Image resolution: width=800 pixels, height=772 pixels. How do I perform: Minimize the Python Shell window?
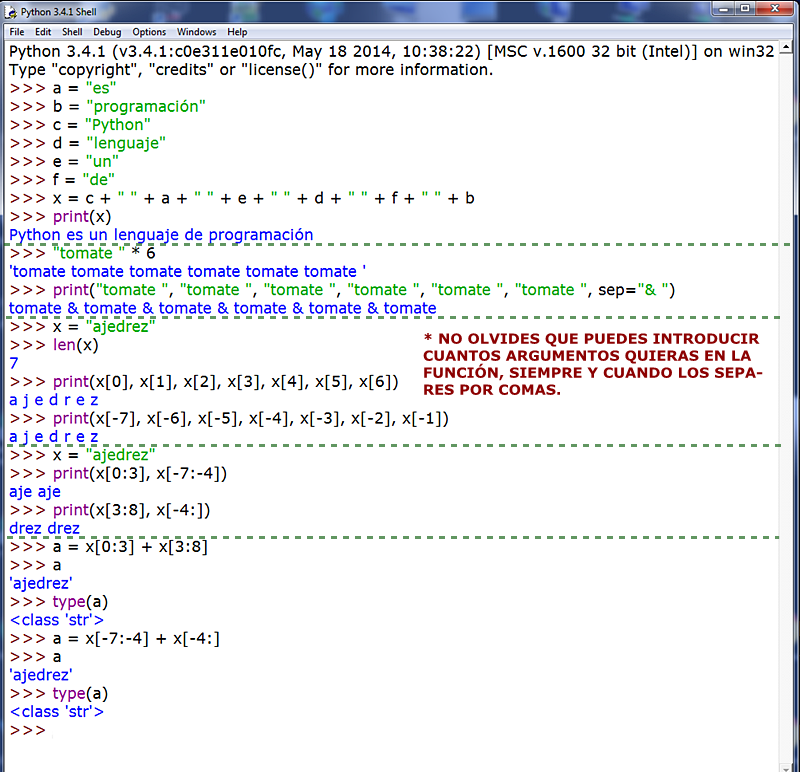tap(722, 11)
